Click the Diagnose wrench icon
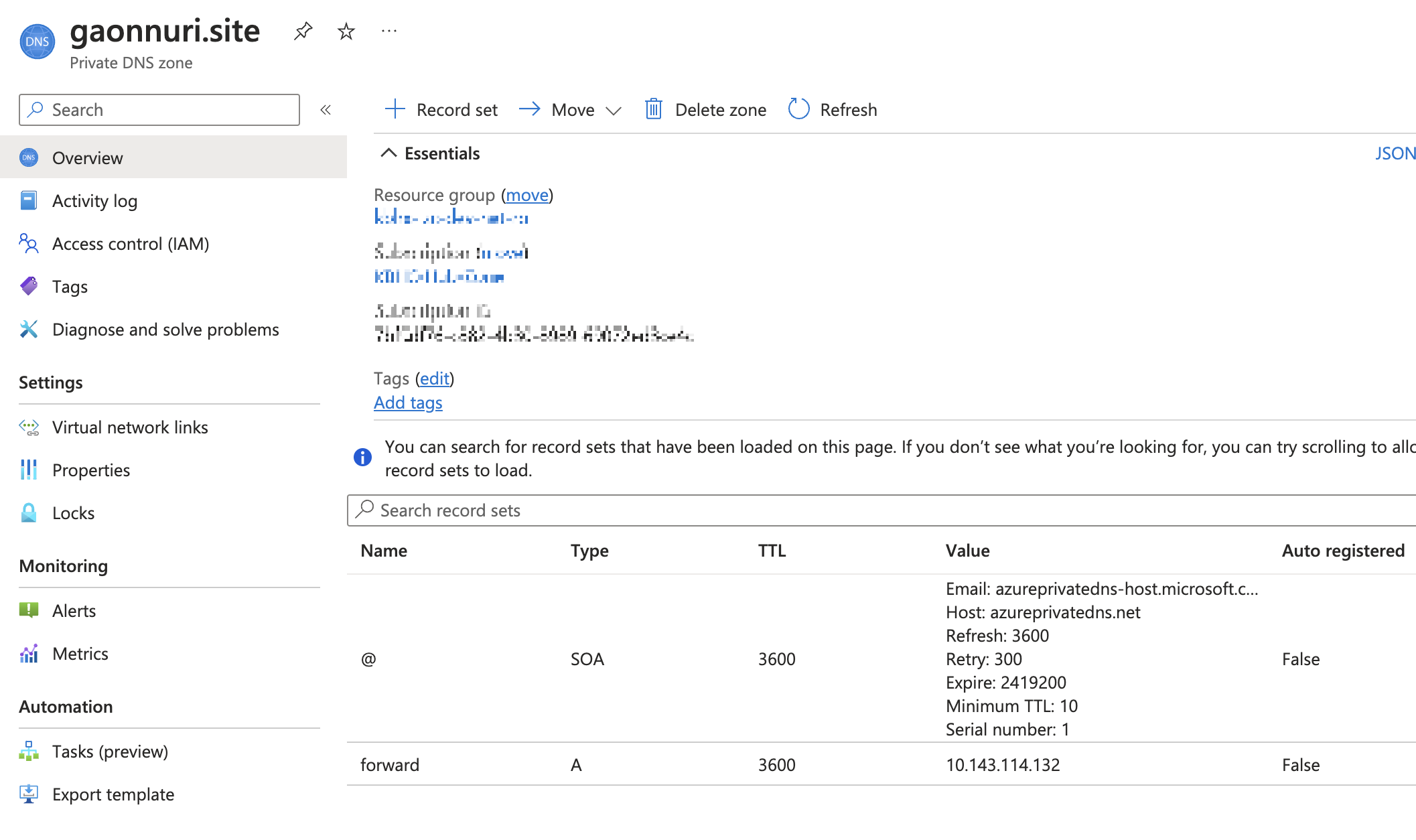 [29, 329]
